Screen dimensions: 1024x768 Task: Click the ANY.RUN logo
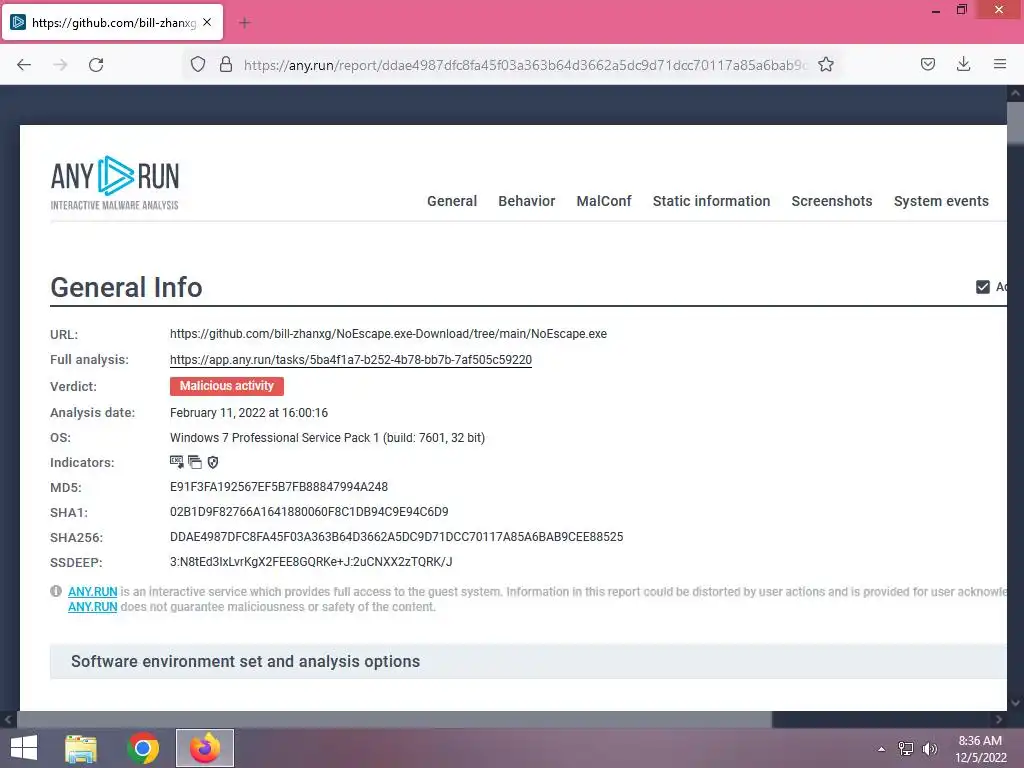(115, 183)
